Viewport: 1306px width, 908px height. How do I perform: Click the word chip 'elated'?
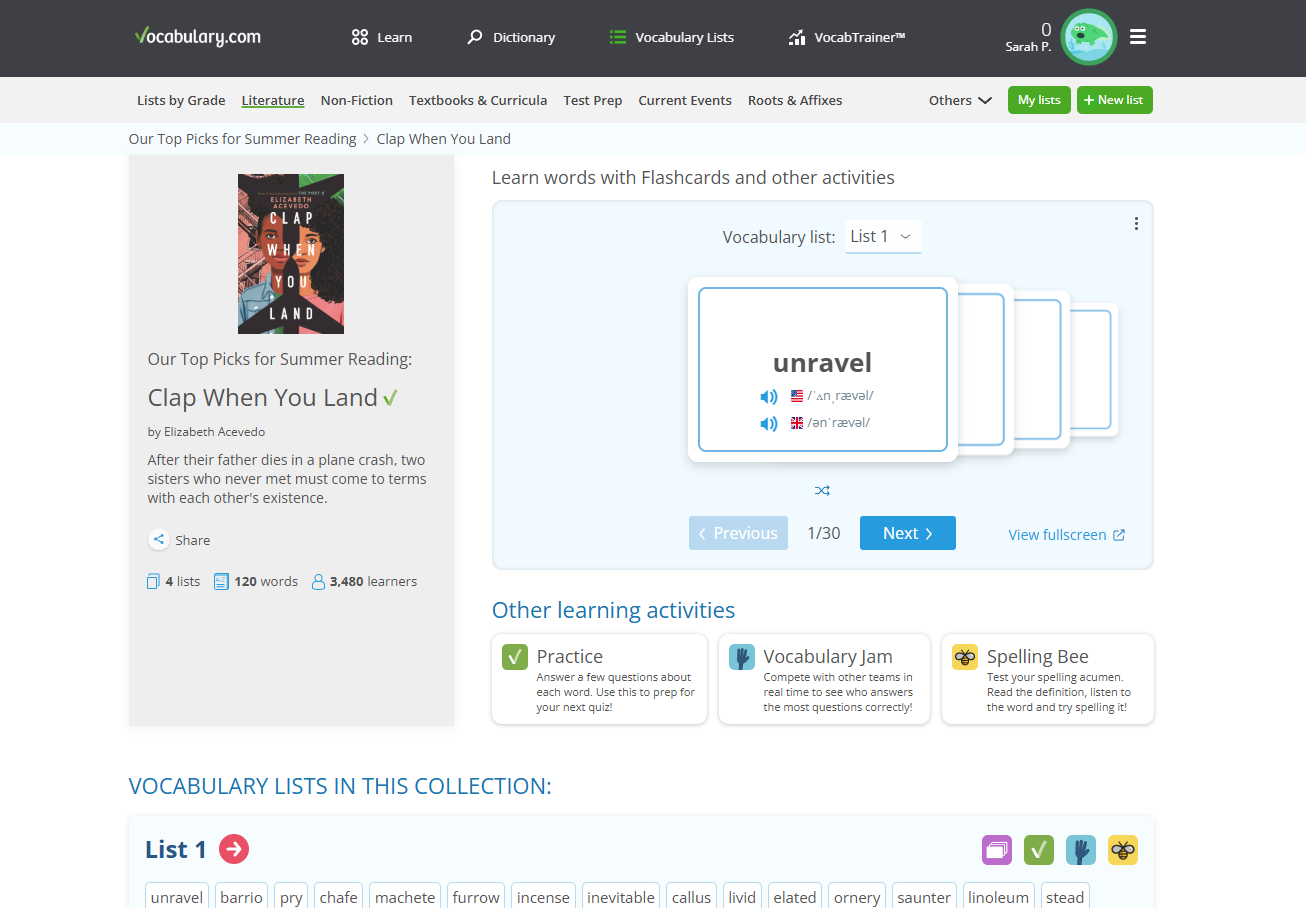[x=795, y=896]
